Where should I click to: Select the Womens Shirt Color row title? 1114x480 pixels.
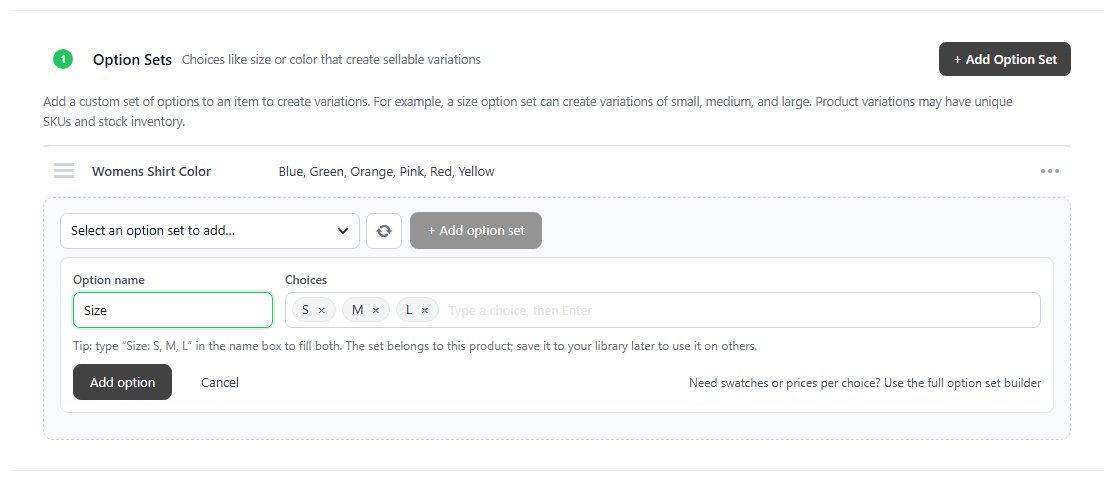point(151,171)
